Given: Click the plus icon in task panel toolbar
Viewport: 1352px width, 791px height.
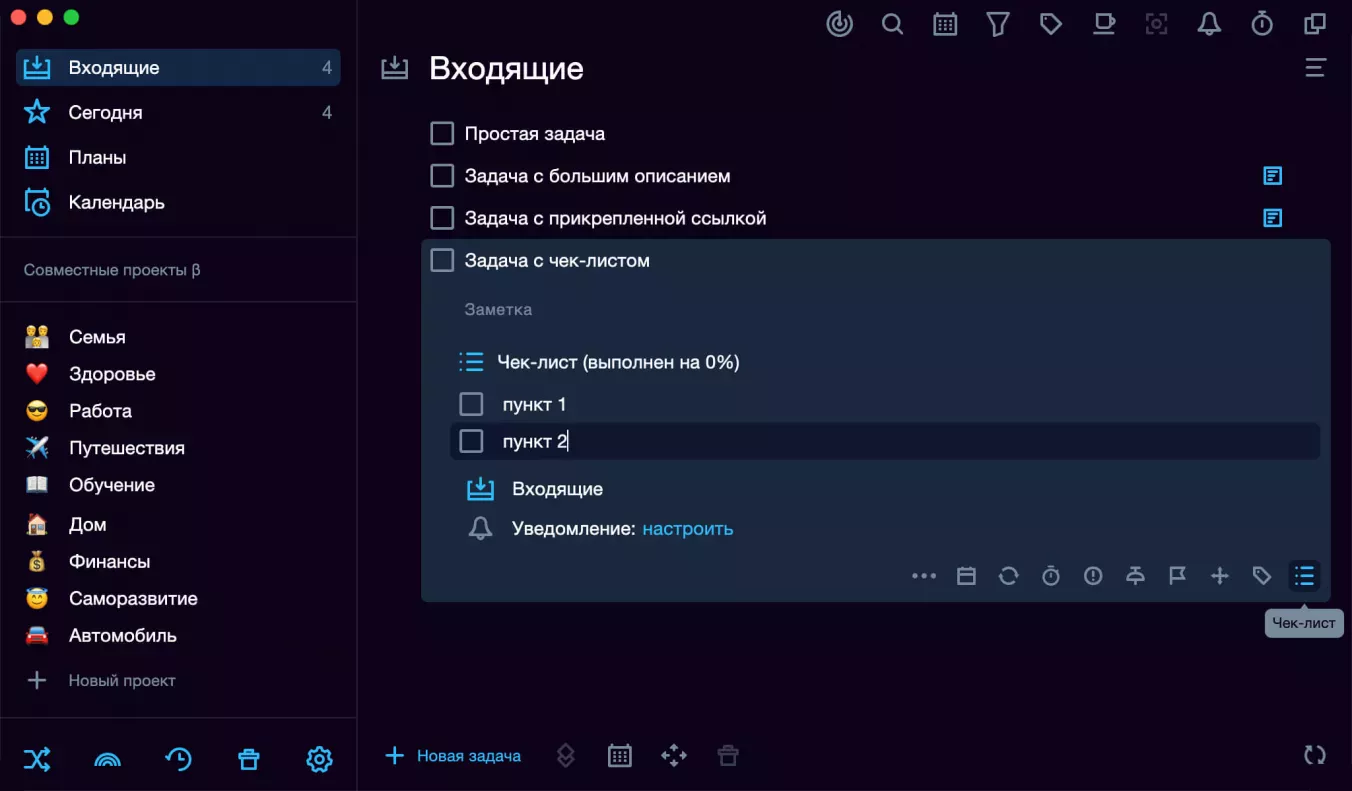Looking at the screenshot, I should pyautogui.click(x=1219, y=576).
